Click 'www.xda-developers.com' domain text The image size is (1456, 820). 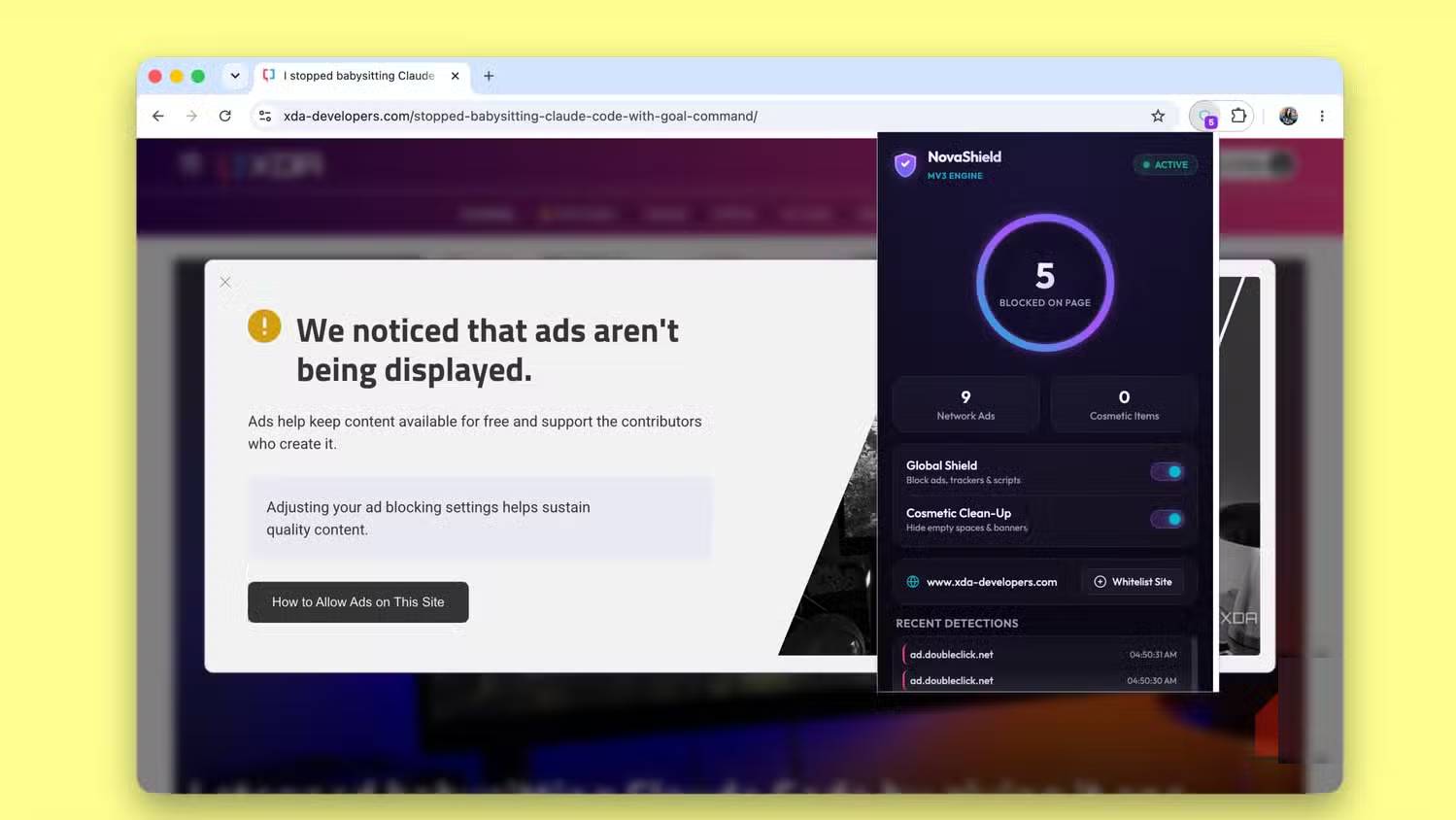point(992,582)
